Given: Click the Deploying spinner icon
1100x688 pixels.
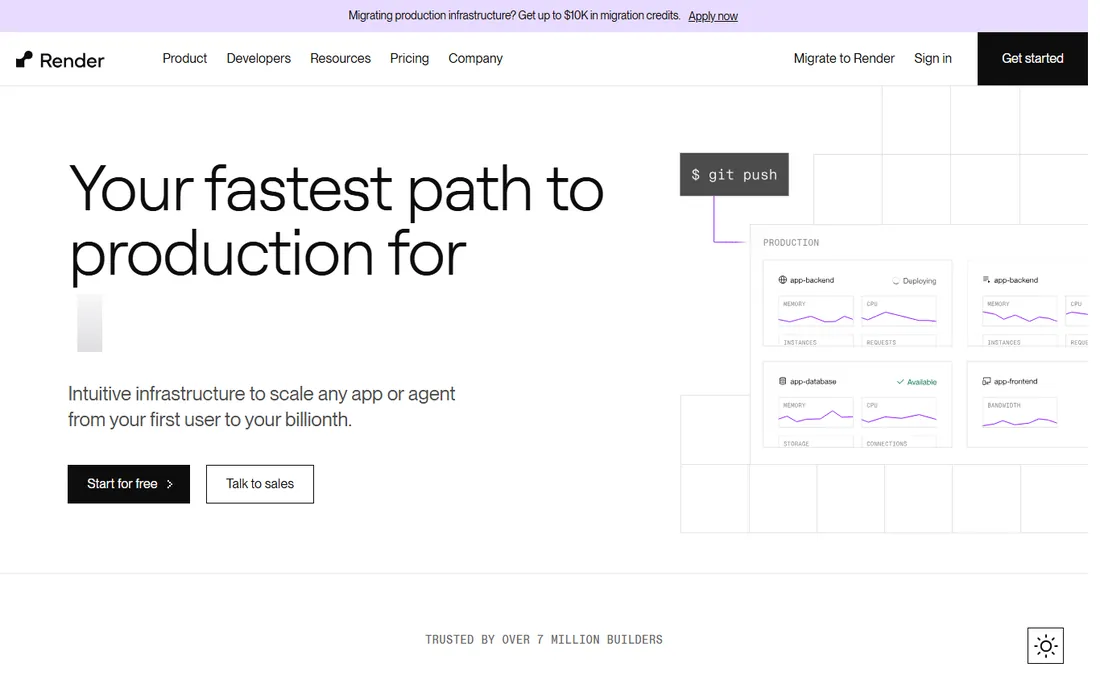Looking at the screenshot, I should pos(896,281).
